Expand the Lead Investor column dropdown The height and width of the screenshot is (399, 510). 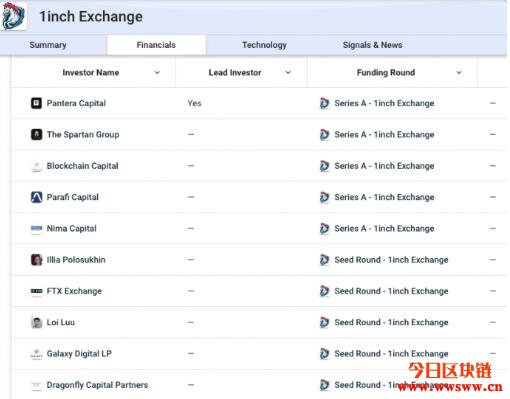[288, 72]
